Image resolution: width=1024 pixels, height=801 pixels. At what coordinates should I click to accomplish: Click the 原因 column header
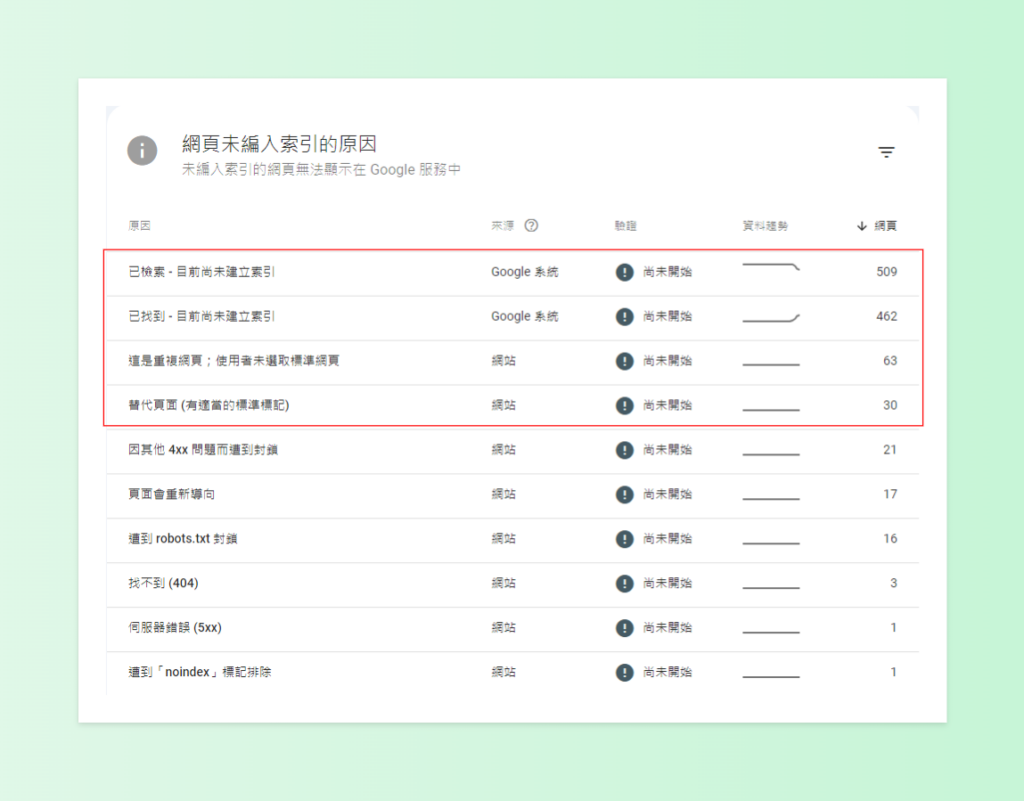pos(139,226)
